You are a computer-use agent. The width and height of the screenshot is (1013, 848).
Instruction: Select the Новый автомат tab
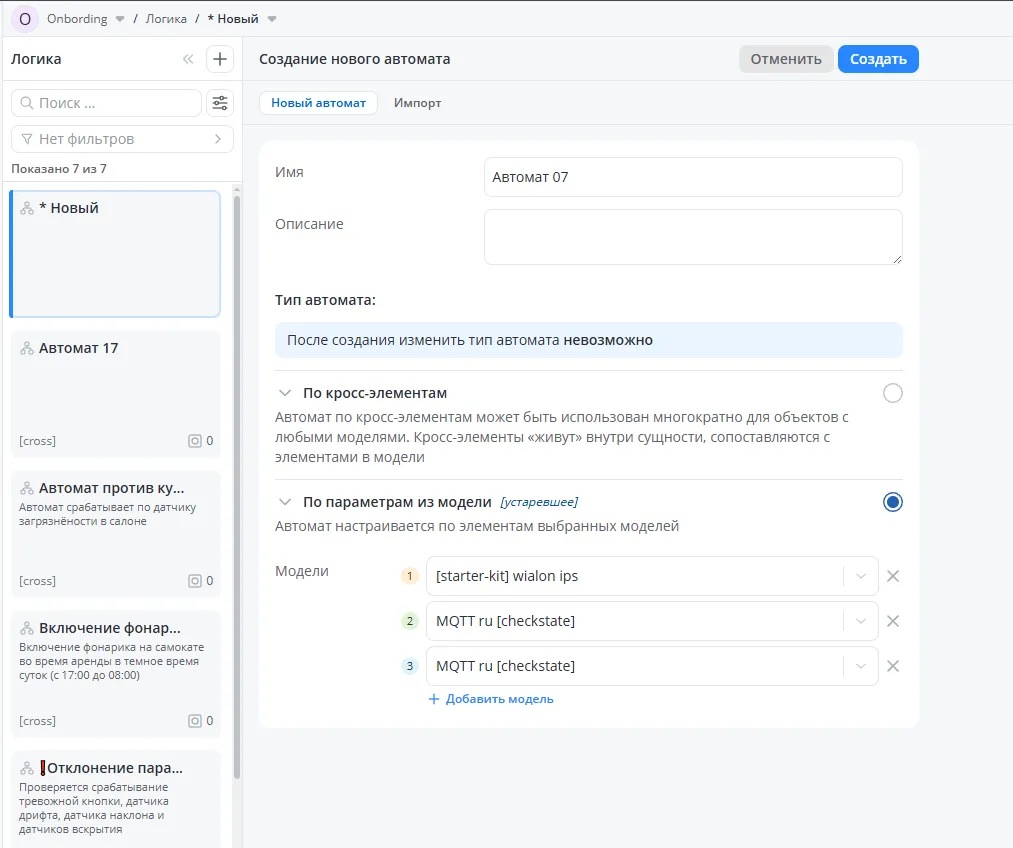pos(318,103)
